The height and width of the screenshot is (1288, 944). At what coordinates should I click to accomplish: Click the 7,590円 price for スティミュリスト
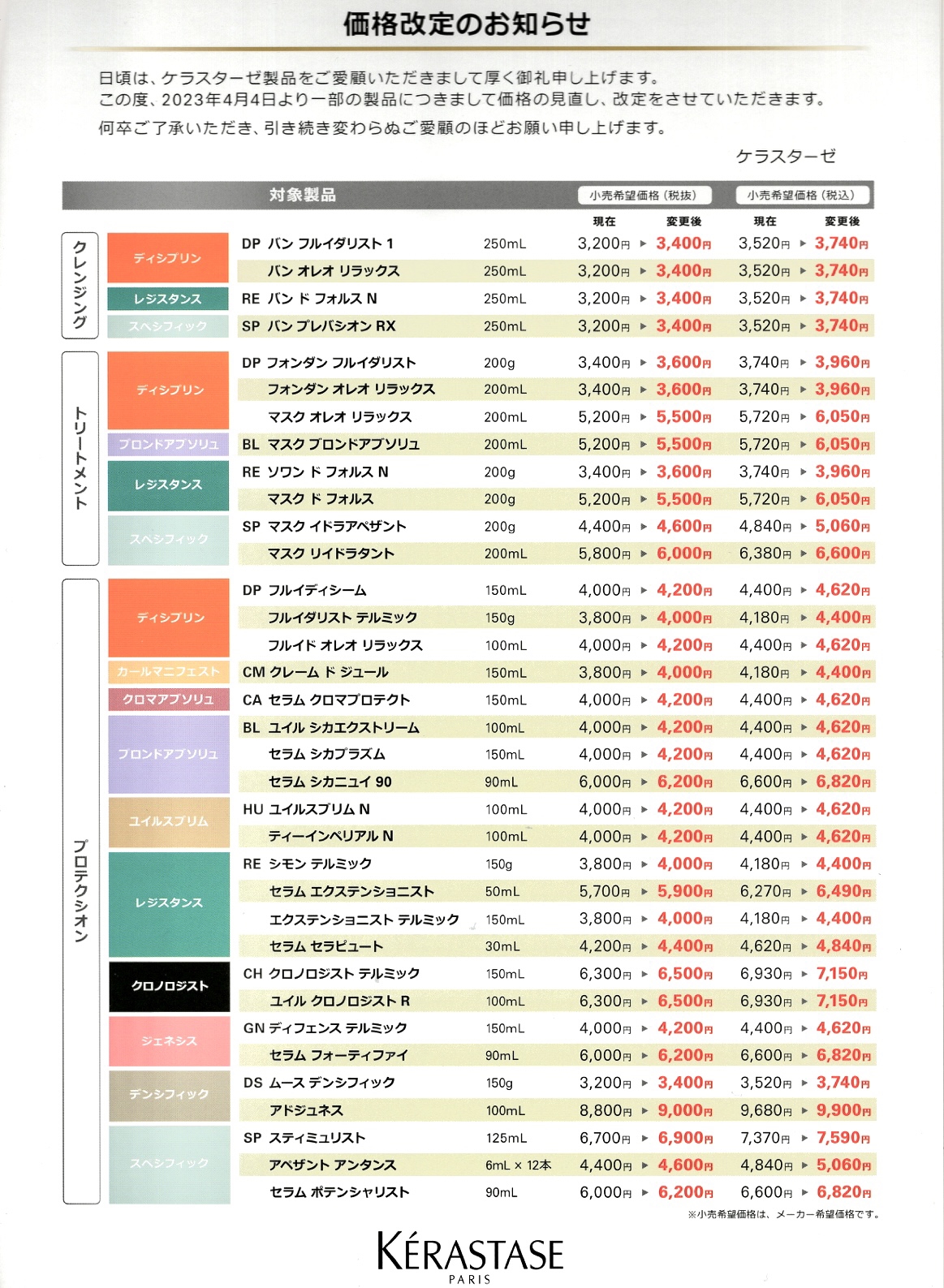coord(843,1138)
